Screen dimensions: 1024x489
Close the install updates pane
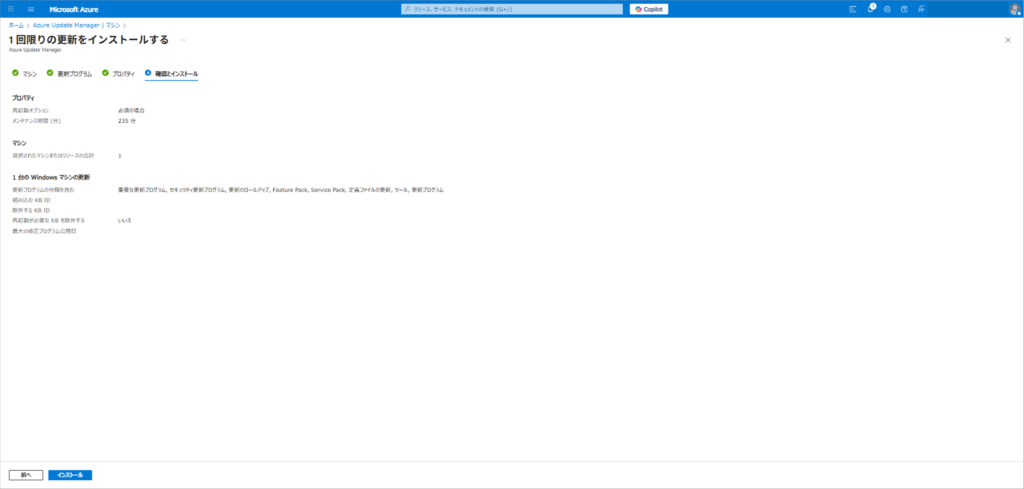1007,39
